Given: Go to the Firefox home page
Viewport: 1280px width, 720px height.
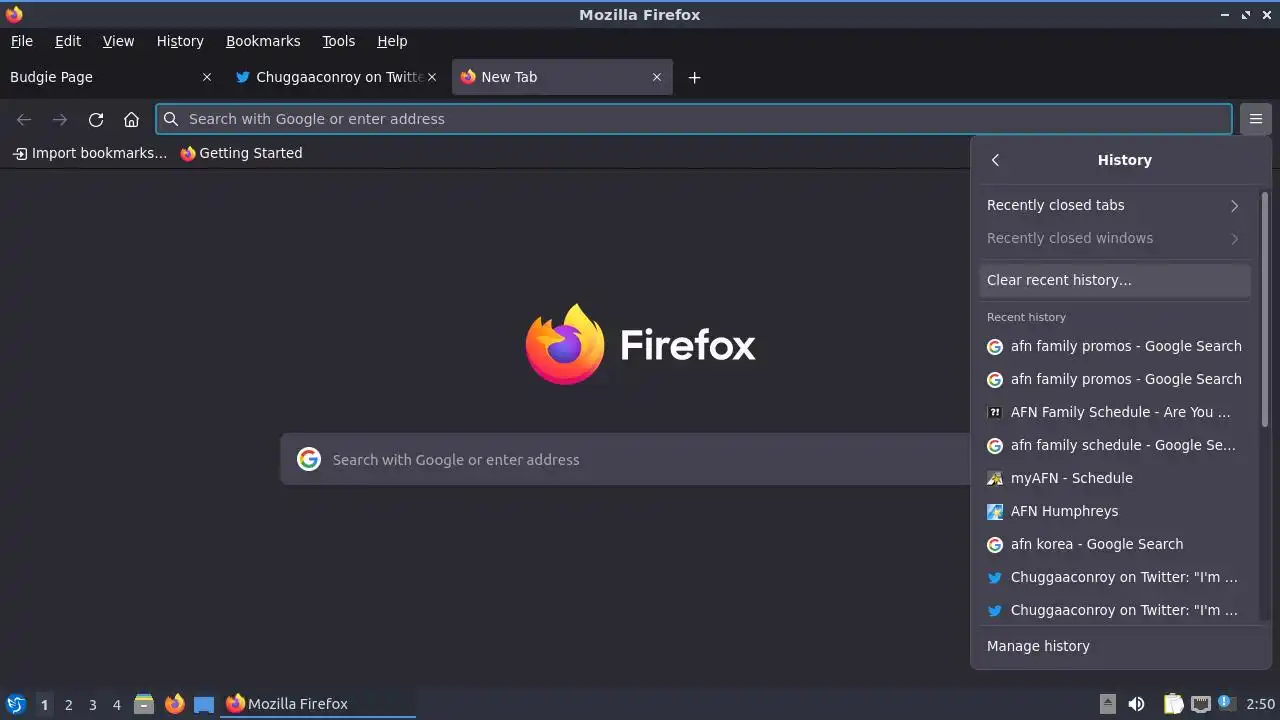Looking at the screenshot, I should coord(131,119).
